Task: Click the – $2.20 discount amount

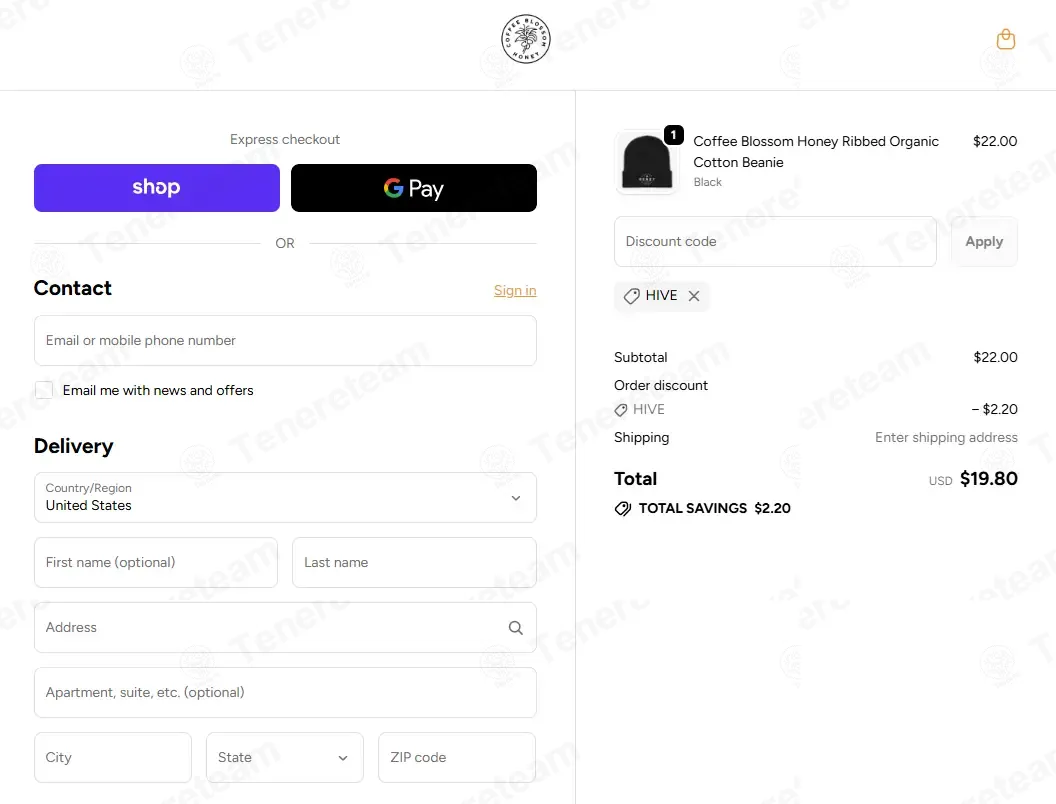Action: pyautogui.click(x=994, y=409)
